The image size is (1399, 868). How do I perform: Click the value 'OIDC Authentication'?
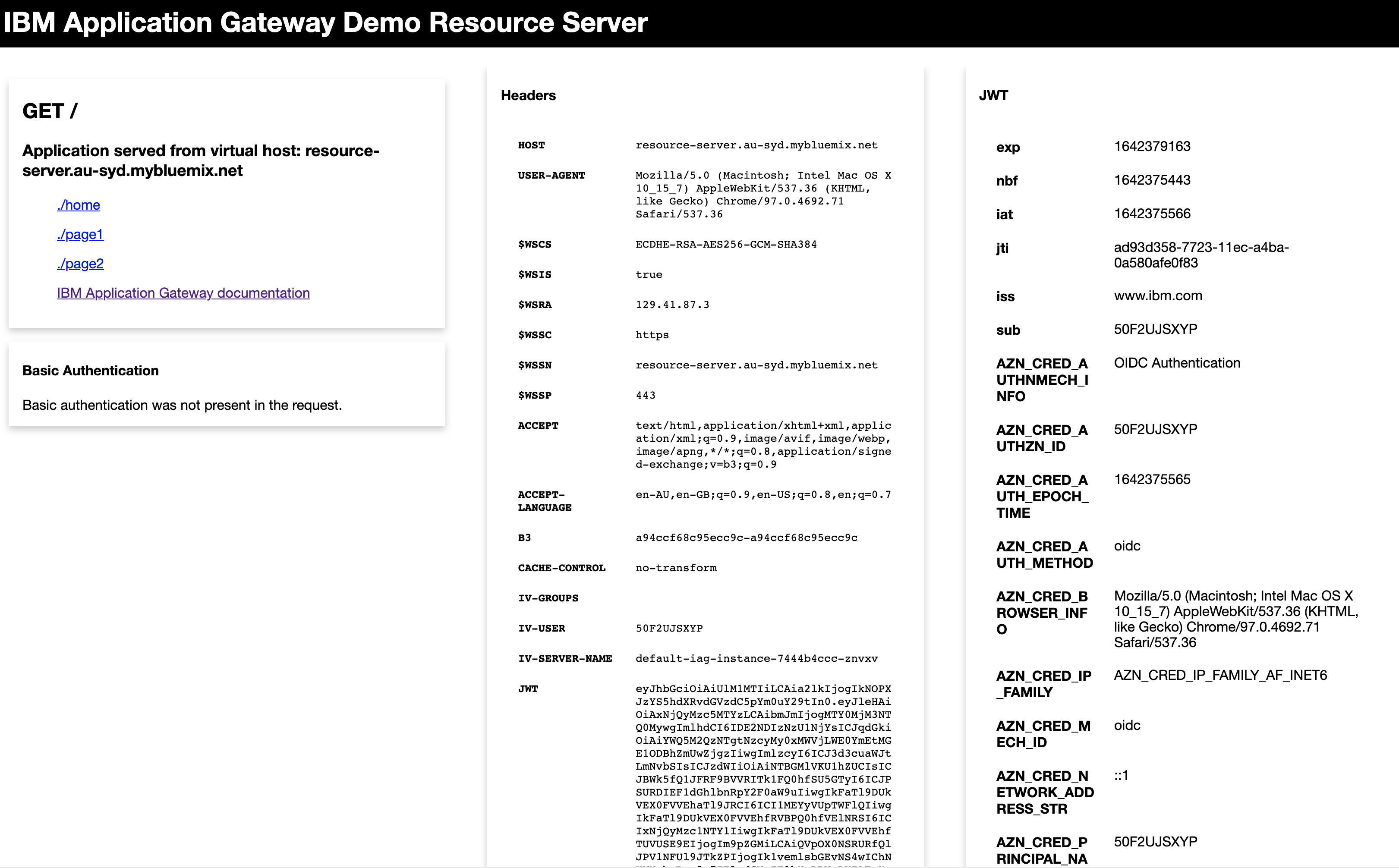(1177, 363)
